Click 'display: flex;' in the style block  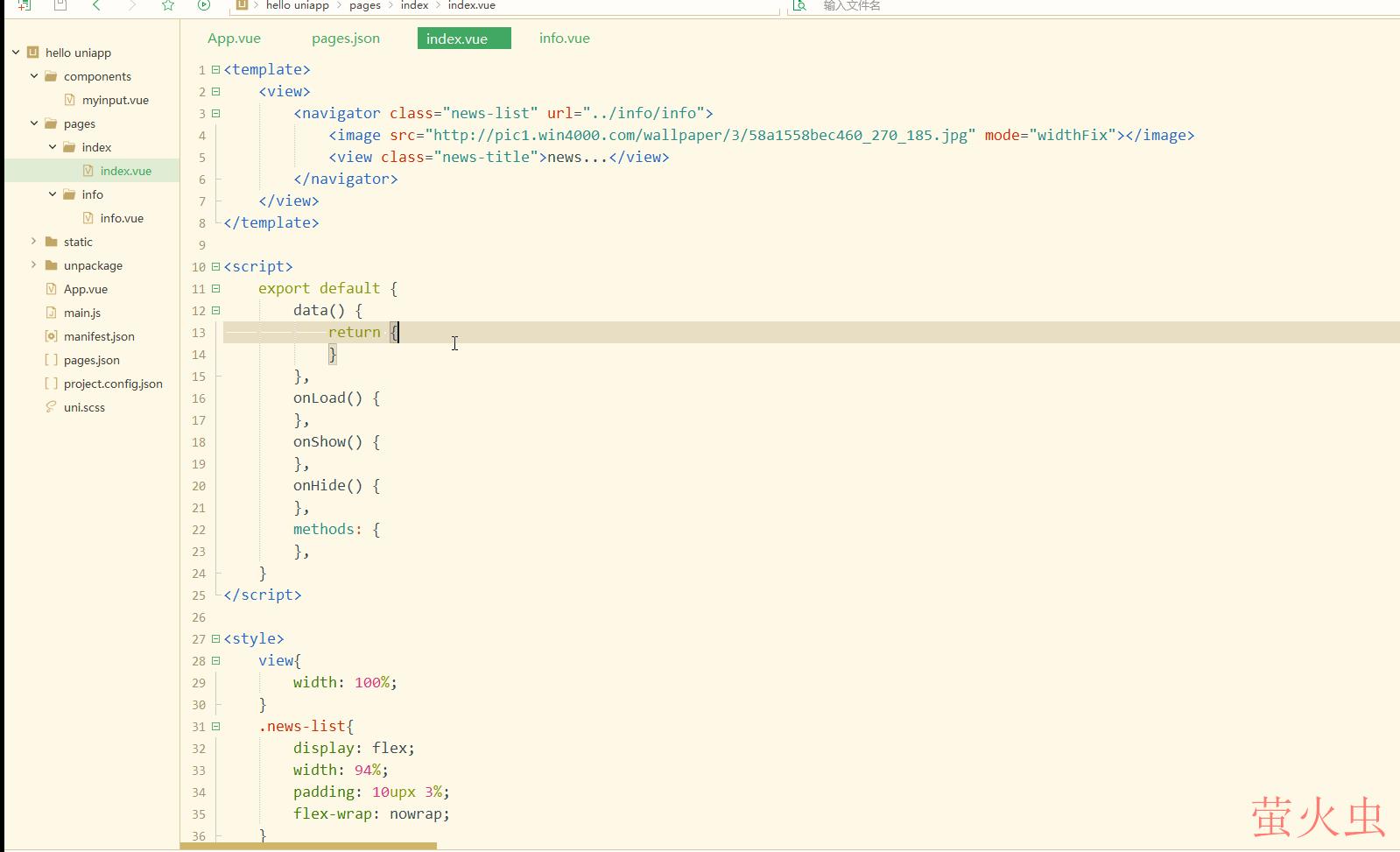pos(354,748)
